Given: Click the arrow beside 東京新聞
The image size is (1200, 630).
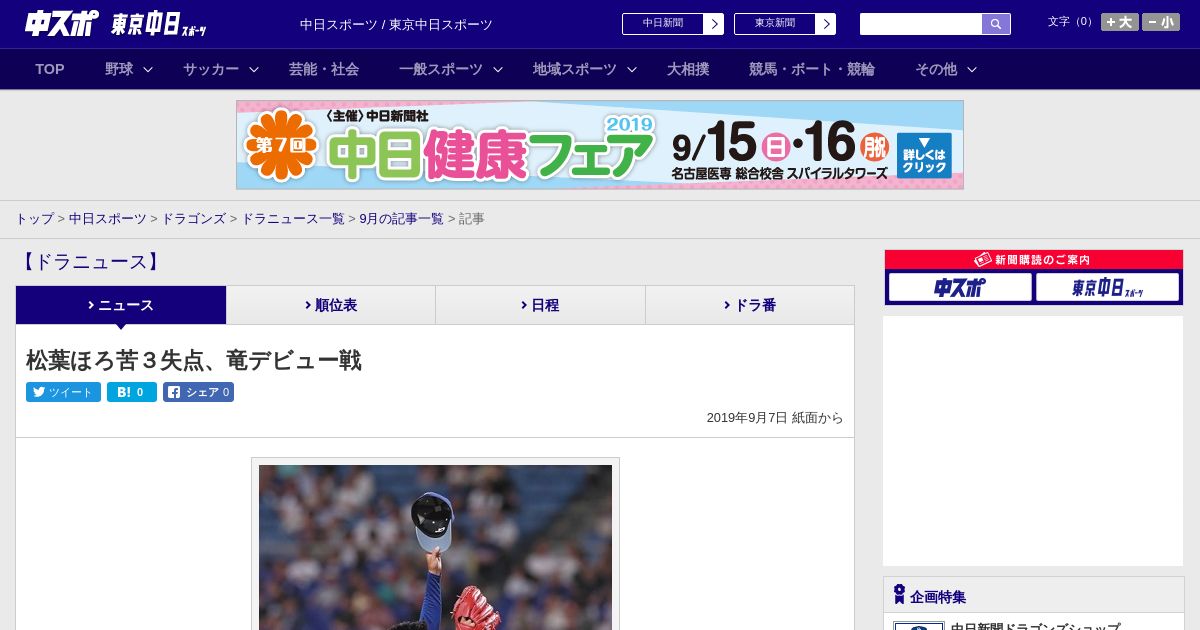Looking at the screenshot, I should point(826,24).
